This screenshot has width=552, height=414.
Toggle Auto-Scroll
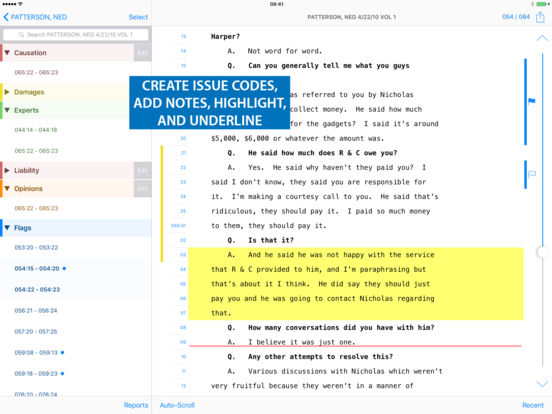click(x=177, y=405)
